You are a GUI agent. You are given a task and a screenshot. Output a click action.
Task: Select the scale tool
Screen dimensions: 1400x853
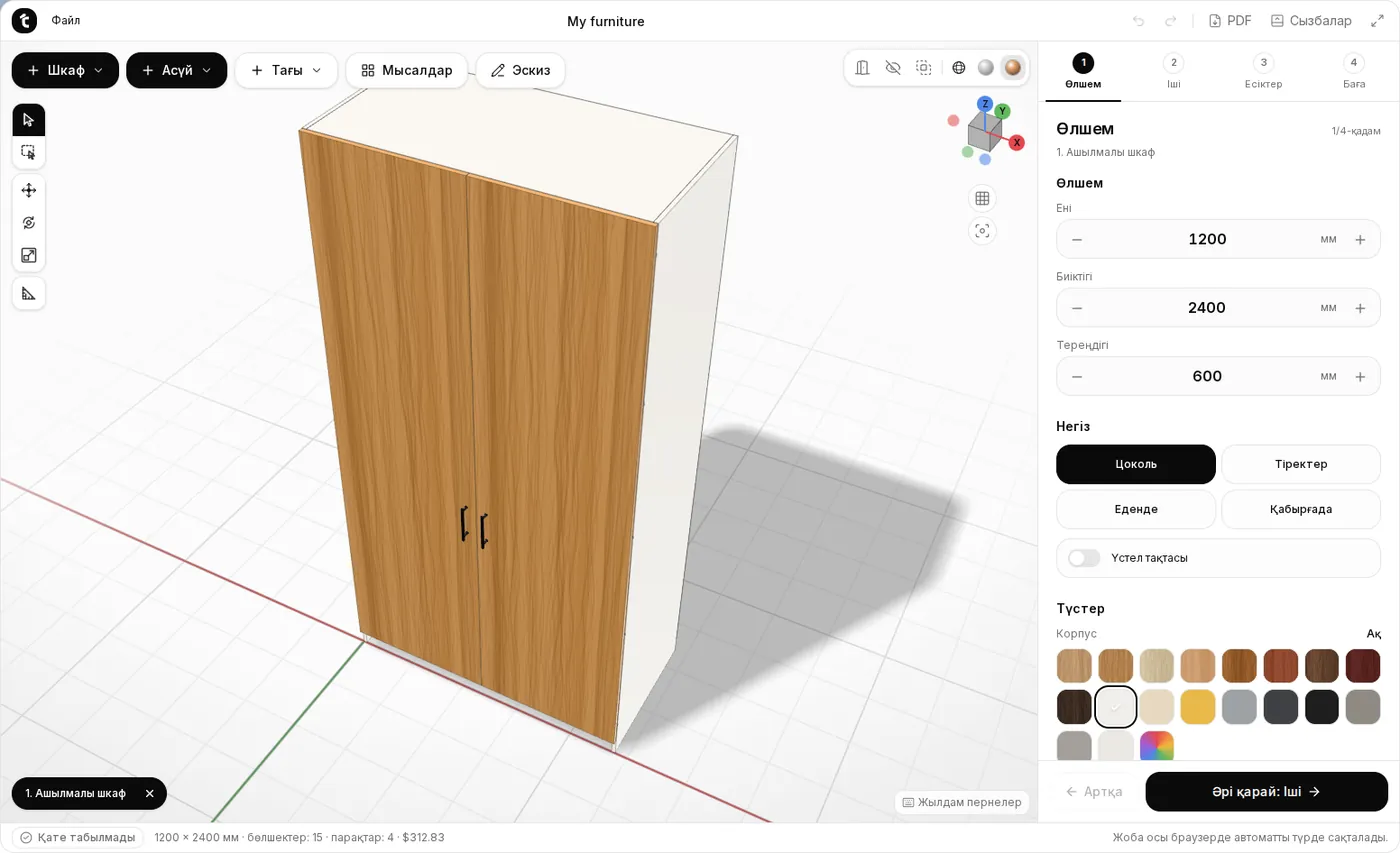[x=28, y=256]
